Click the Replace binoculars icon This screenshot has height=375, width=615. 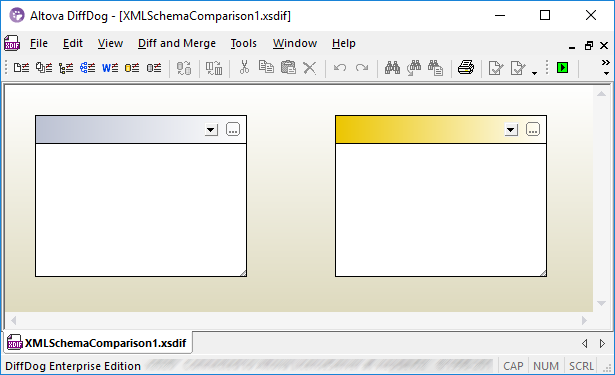pos(435,67)
